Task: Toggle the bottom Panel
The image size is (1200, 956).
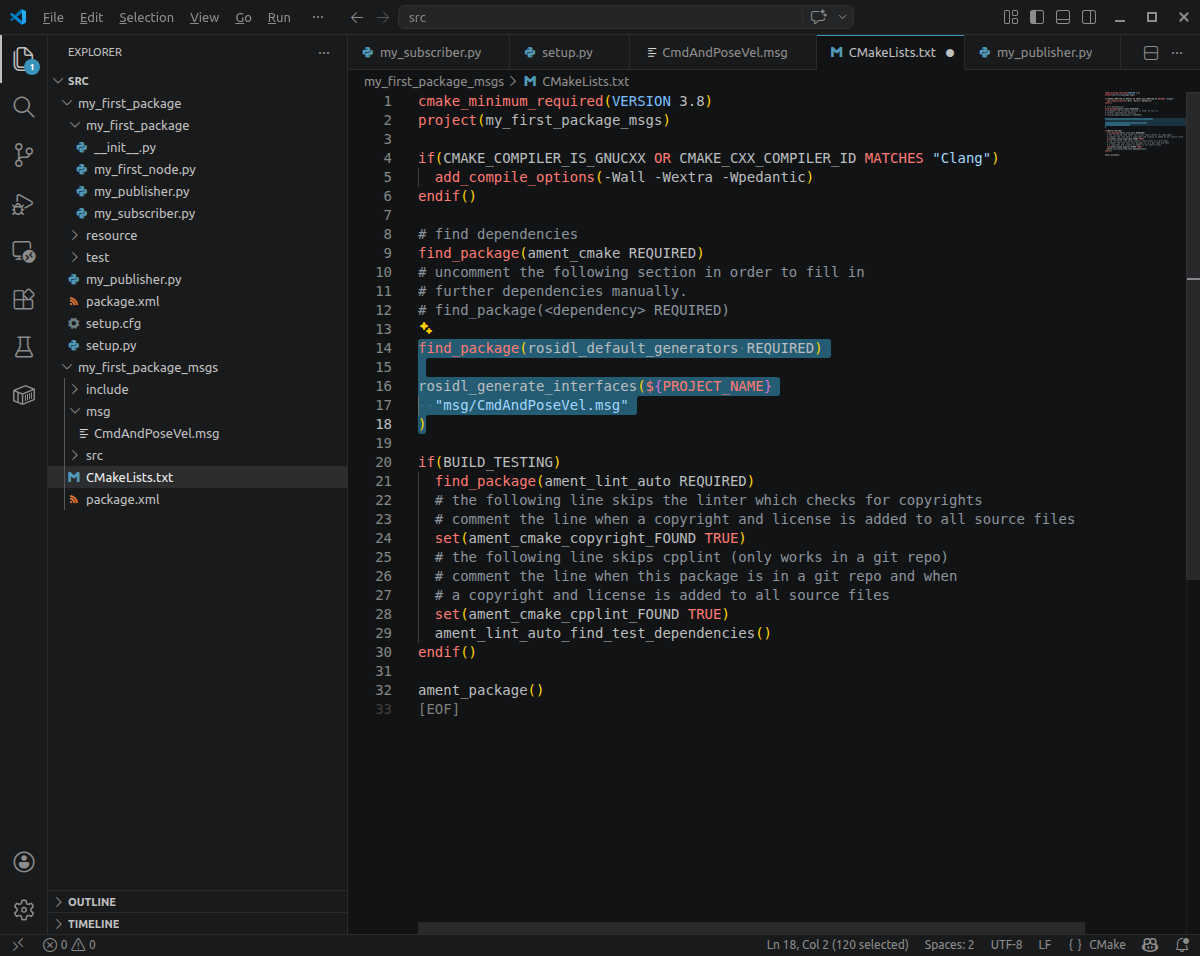Action: click(1063, 17)
